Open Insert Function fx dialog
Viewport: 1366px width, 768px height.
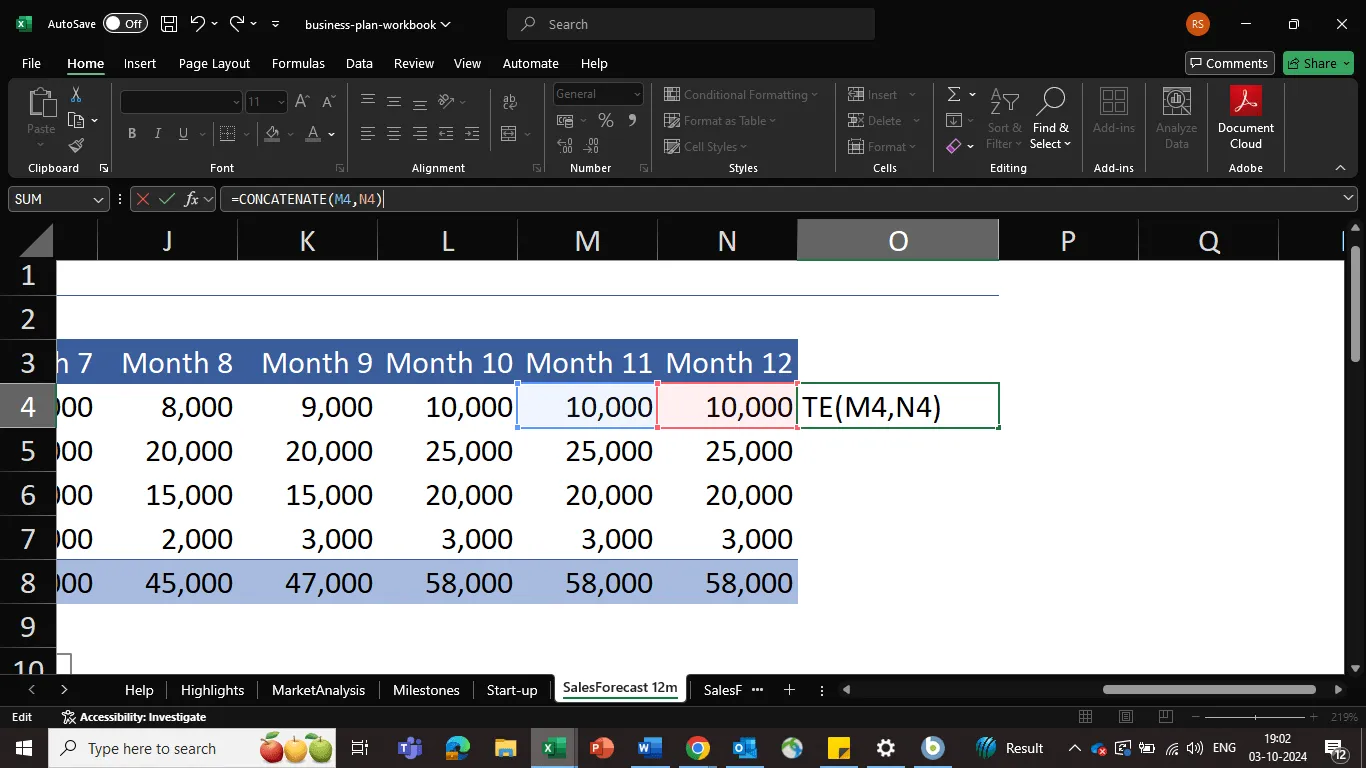pos(191,199)
